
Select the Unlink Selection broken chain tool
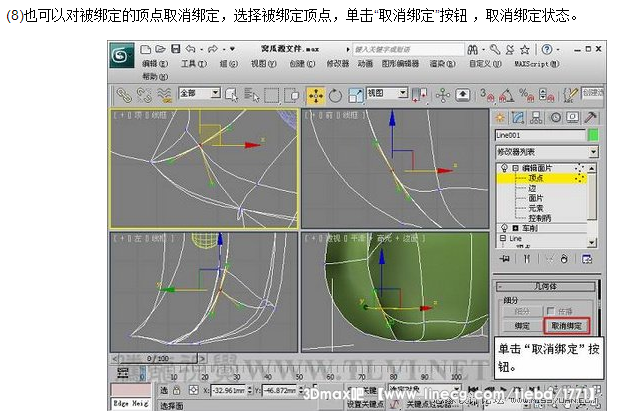144,95
